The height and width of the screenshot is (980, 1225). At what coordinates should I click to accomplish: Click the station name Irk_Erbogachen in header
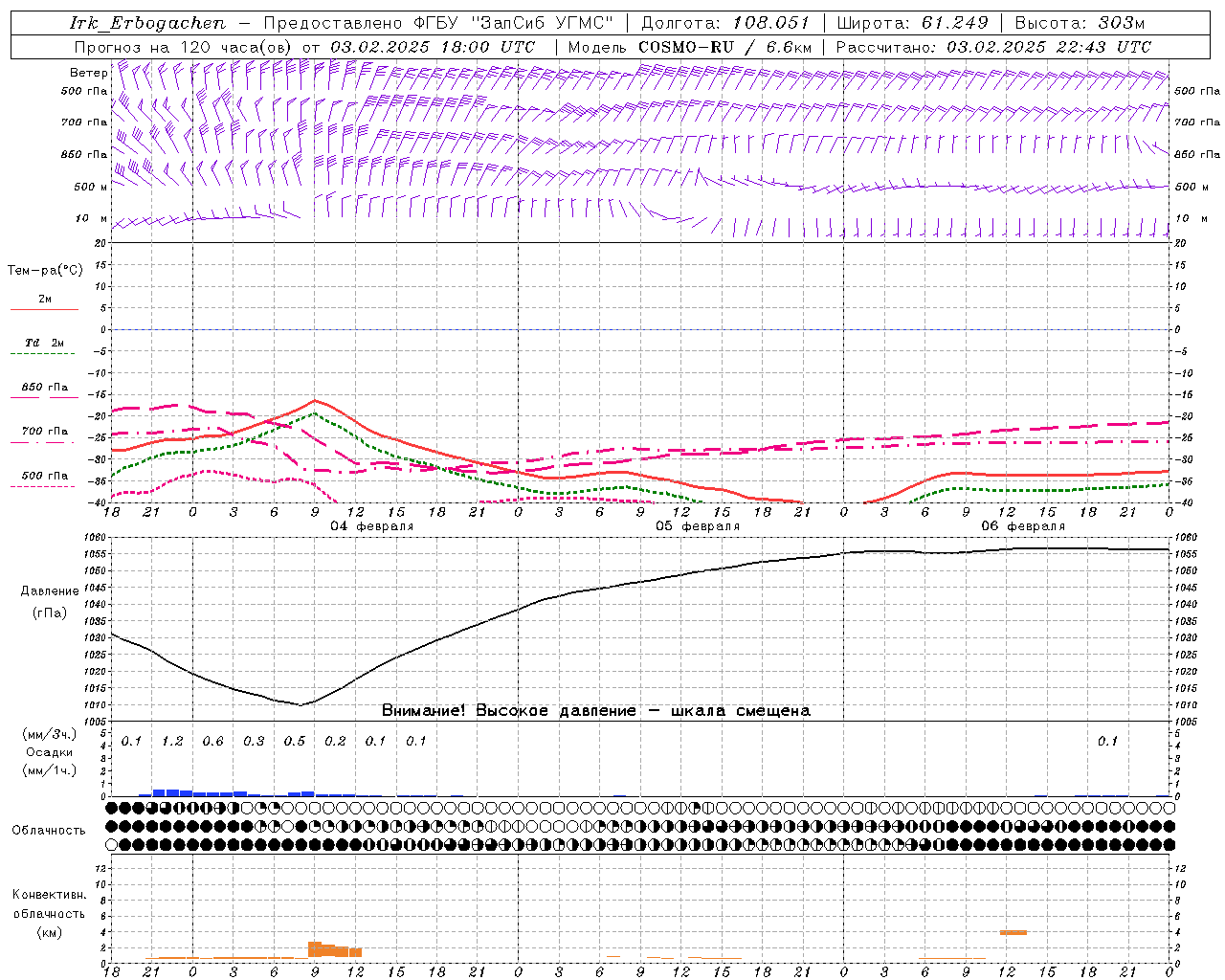(147, 23)
